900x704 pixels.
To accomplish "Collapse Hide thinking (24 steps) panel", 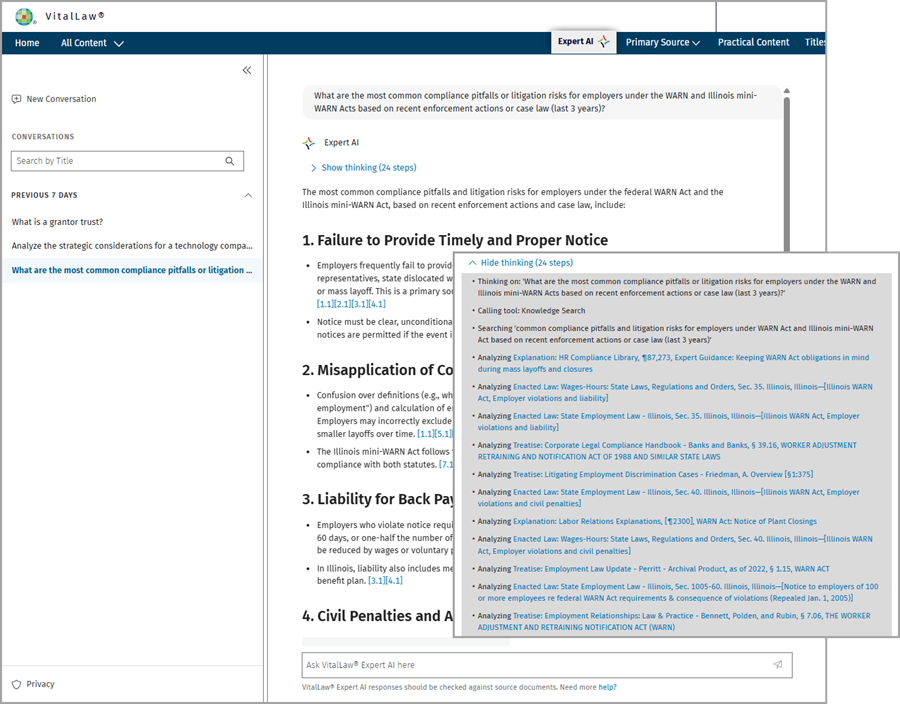I will [x=521, y=263].
